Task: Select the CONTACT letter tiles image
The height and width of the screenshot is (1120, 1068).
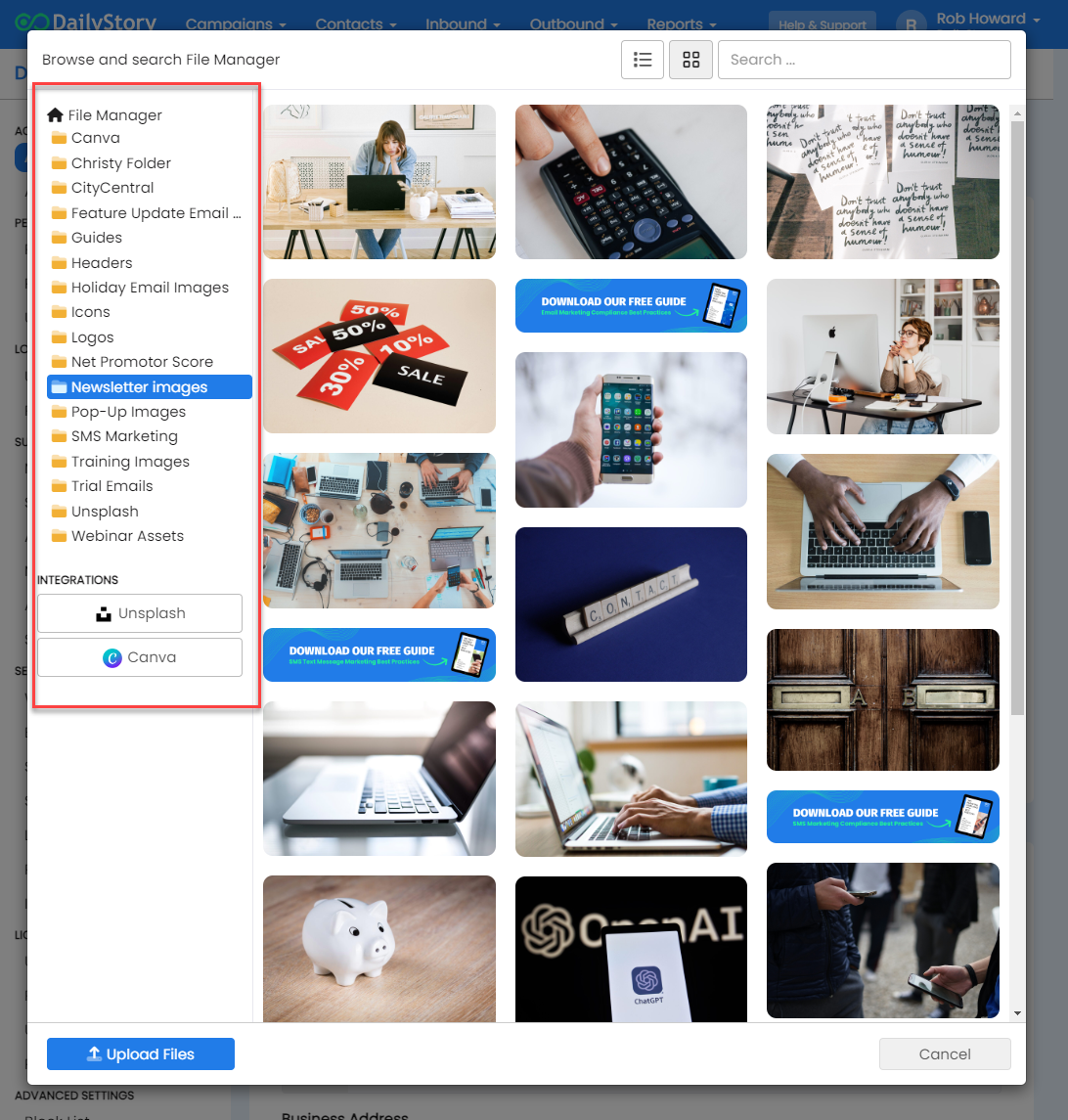Action: pos(632,605)
